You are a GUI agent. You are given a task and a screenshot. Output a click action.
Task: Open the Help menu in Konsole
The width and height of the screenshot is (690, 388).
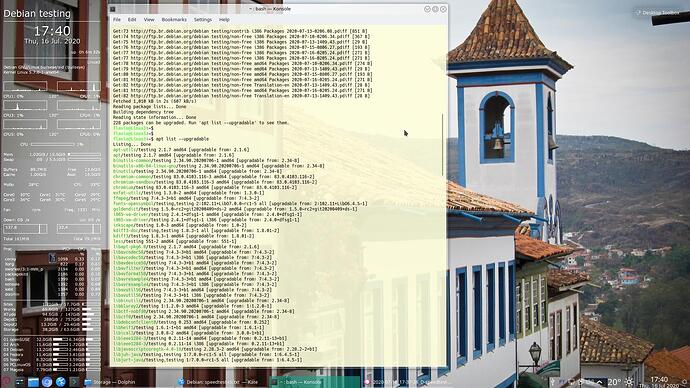[224, 20]
